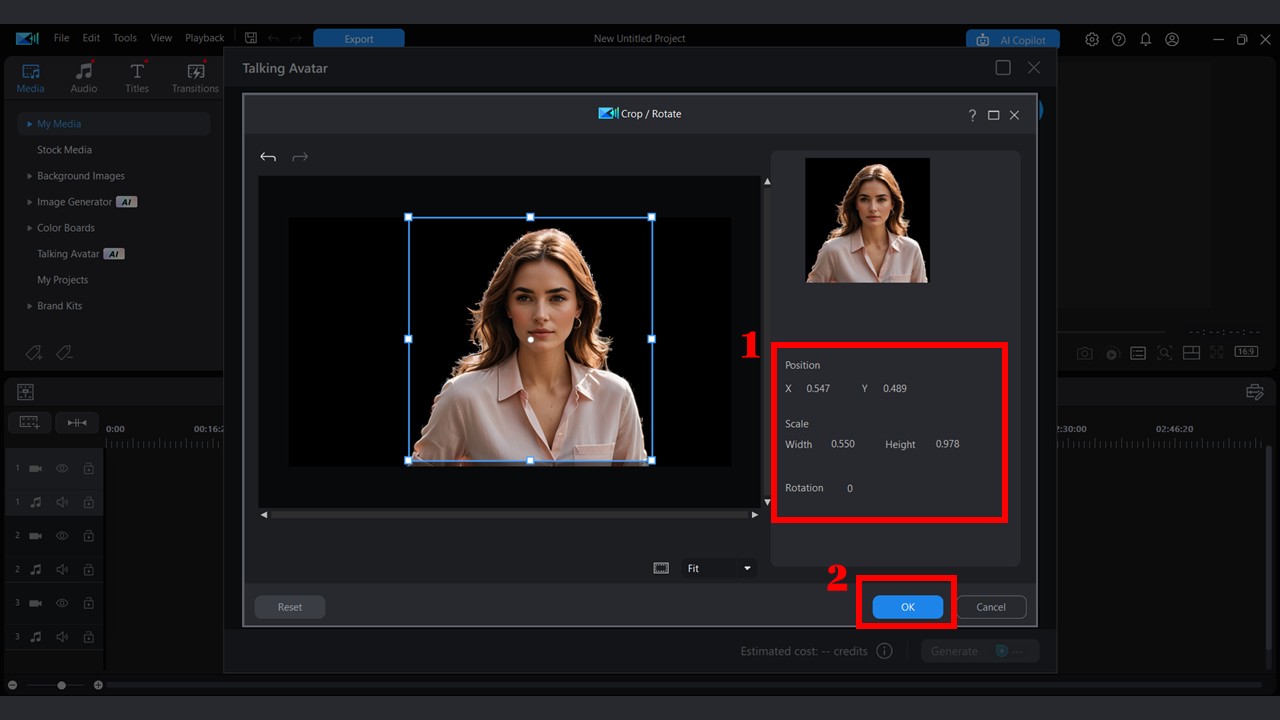Select the Audio panel icon
This screenshot has height=720, width=1280.
coord(84,77)
